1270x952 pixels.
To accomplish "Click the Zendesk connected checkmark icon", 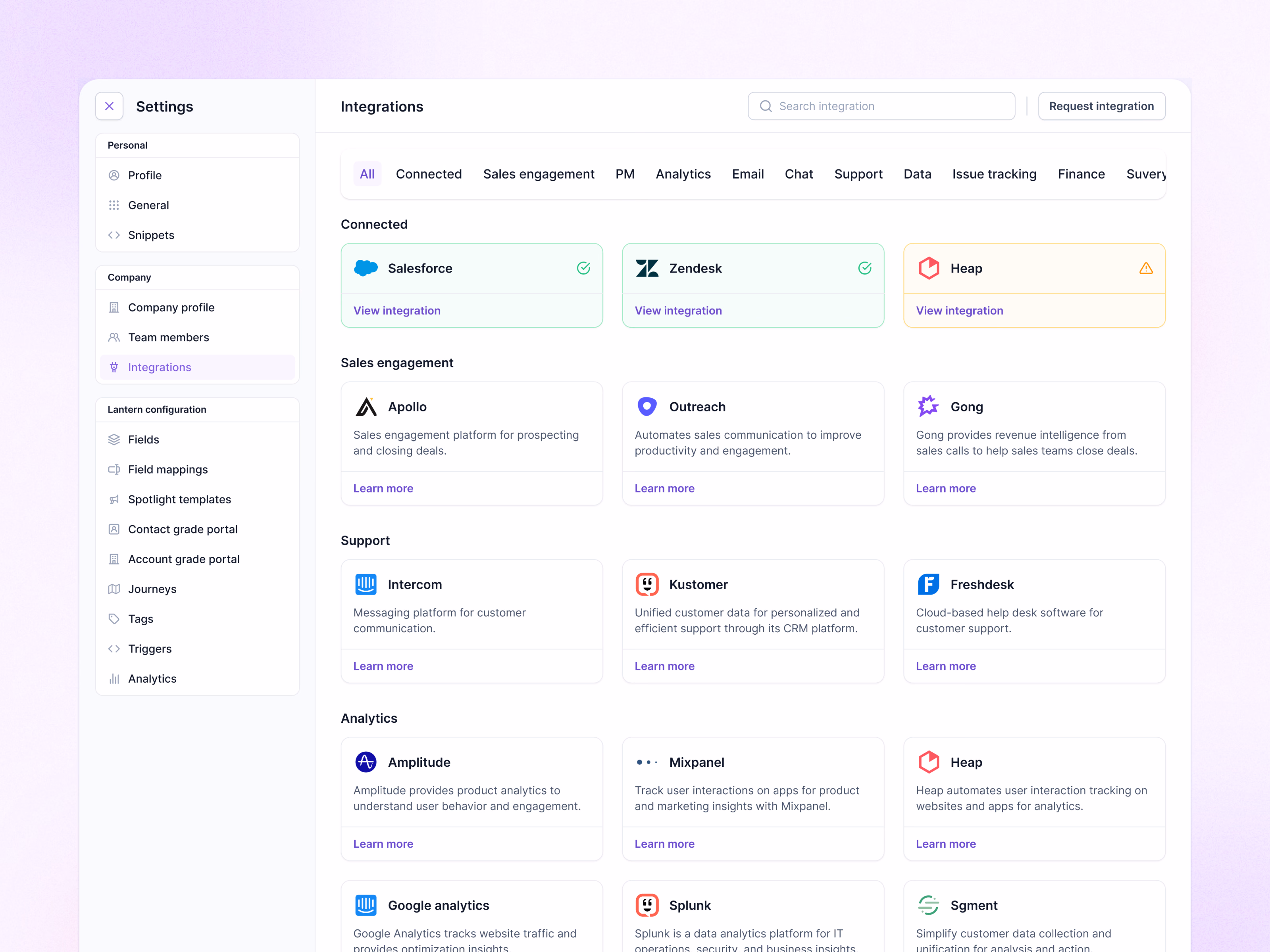I will tap(865, 268).
